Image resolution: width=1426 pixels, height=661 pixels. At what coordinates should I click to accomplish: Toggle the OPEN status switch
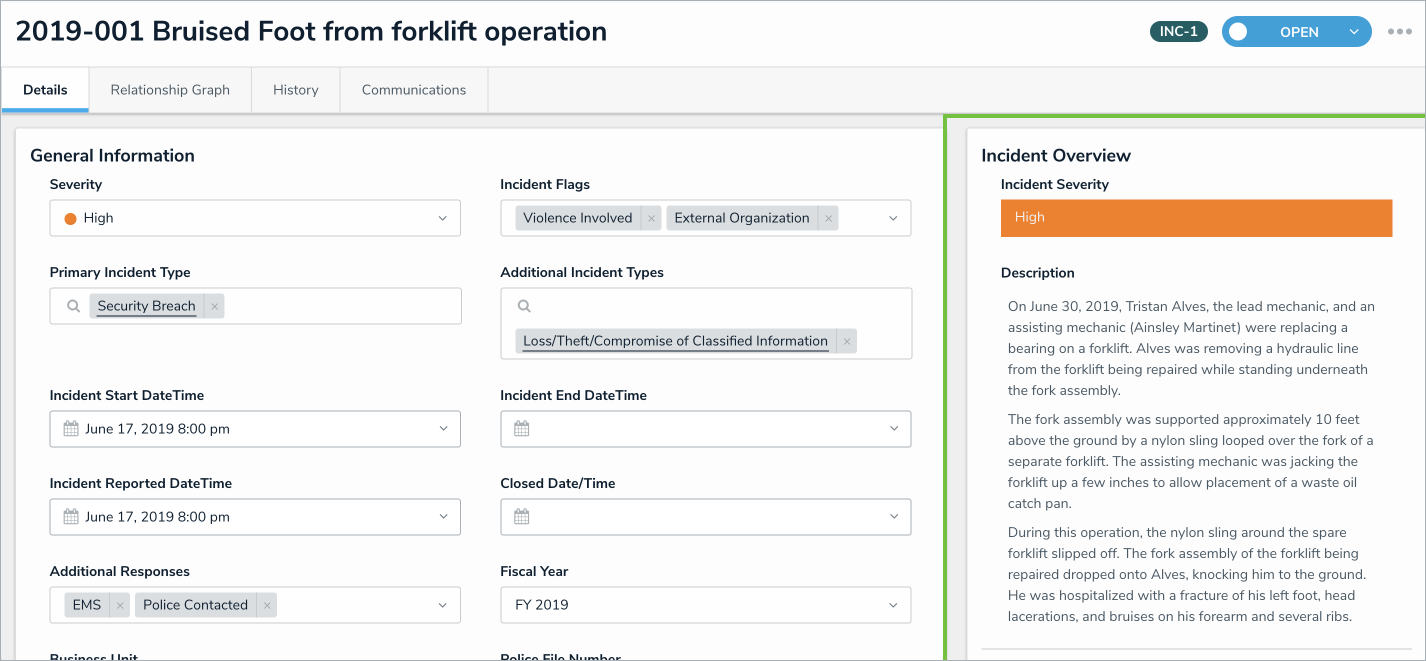tap(1239, 32)
